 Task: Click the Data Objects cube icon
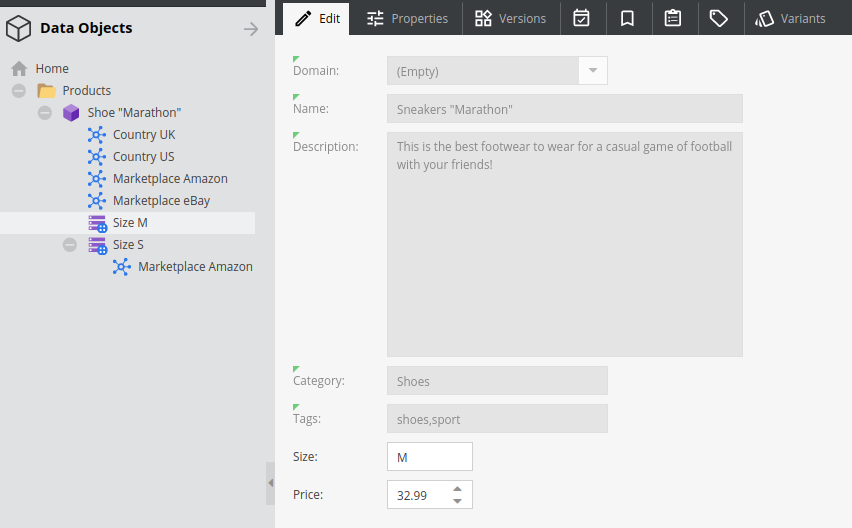click(18, 28)
